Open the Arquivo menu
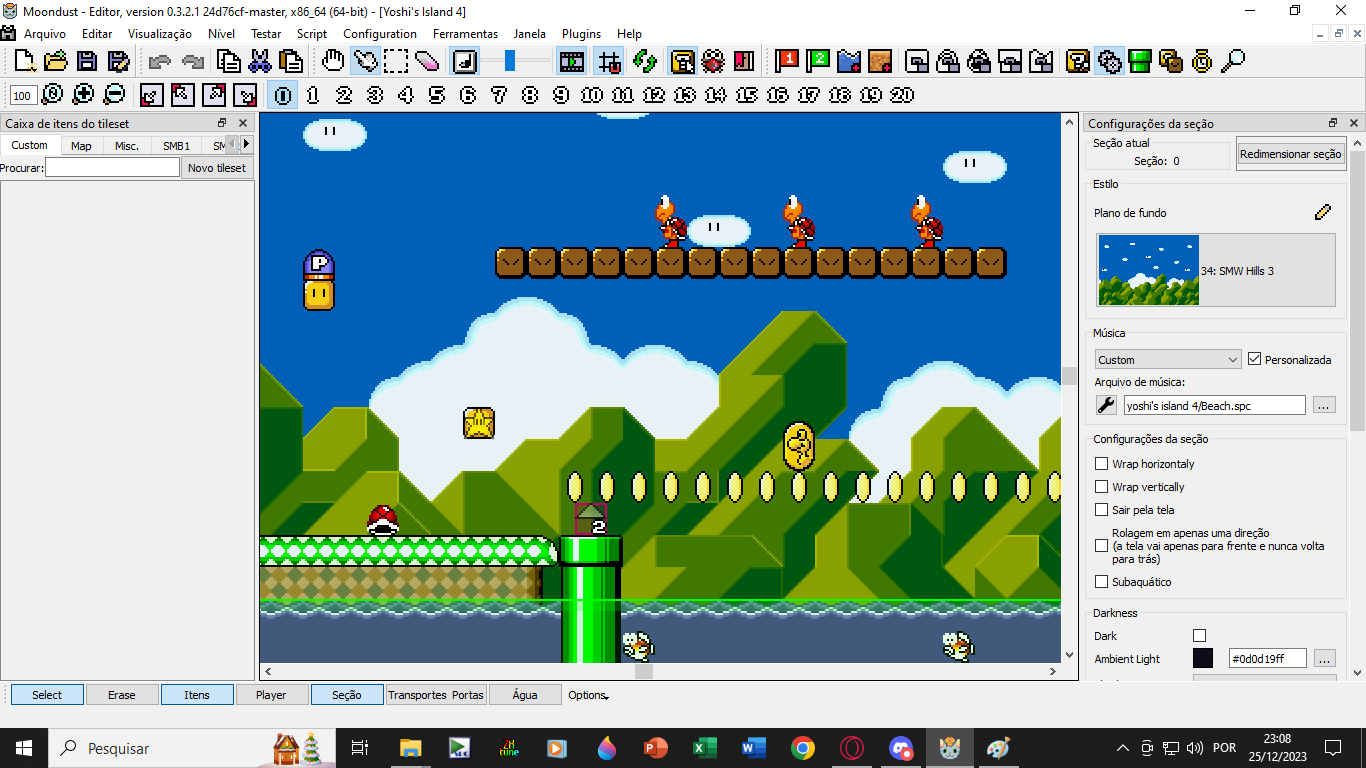The width and height of the screenshot is (1366, 768). 45,33
